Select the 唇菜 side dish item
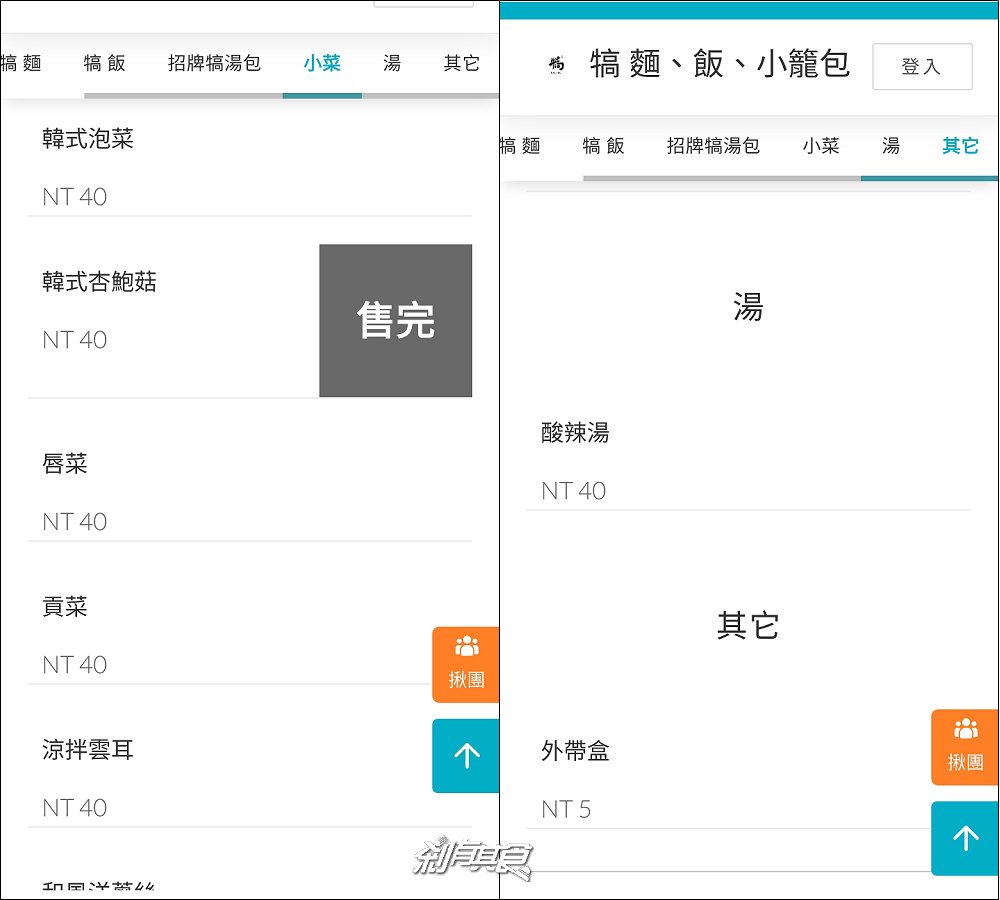The height and width of the screenshot is (900, 1000). pyautogui.click(x=65, y=464)
